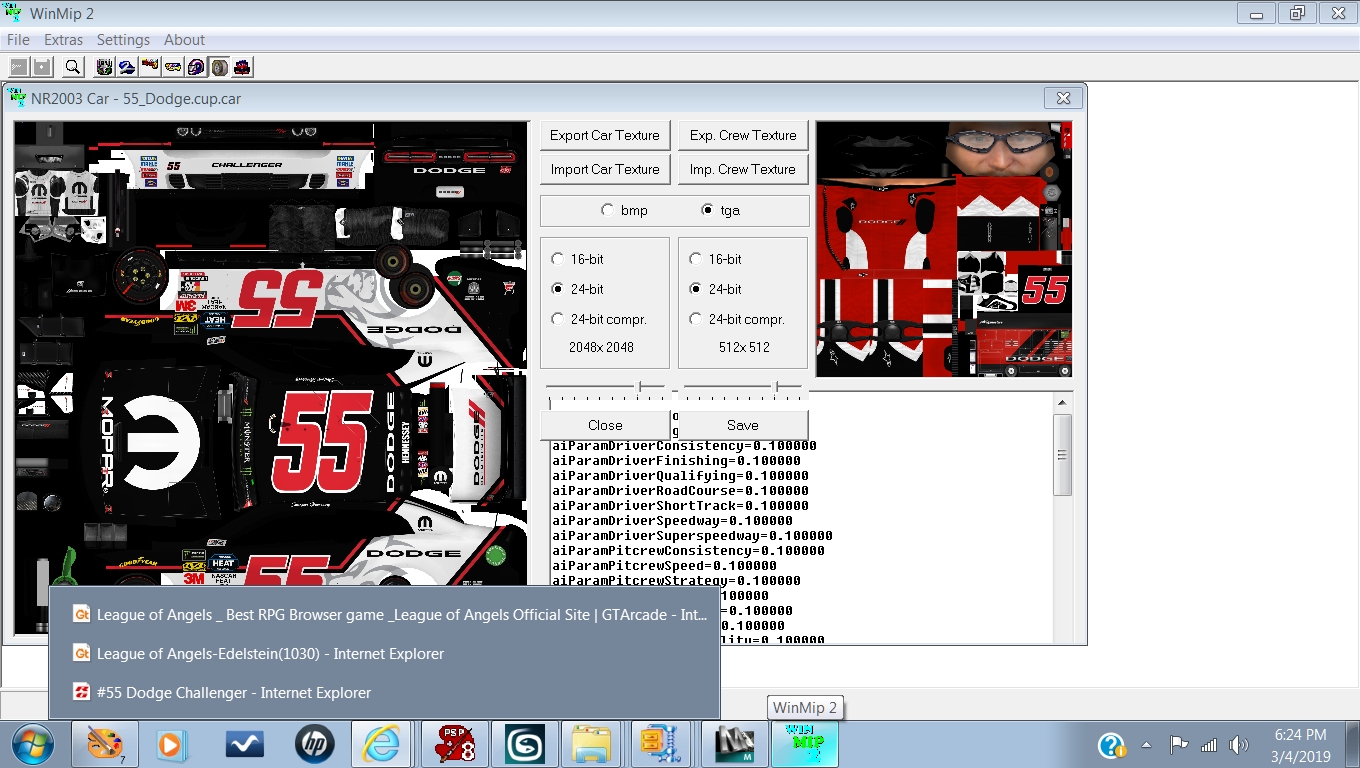The image size is (1360, 768).
Task: Select the tga format radio button
Action: pos(708,211)
